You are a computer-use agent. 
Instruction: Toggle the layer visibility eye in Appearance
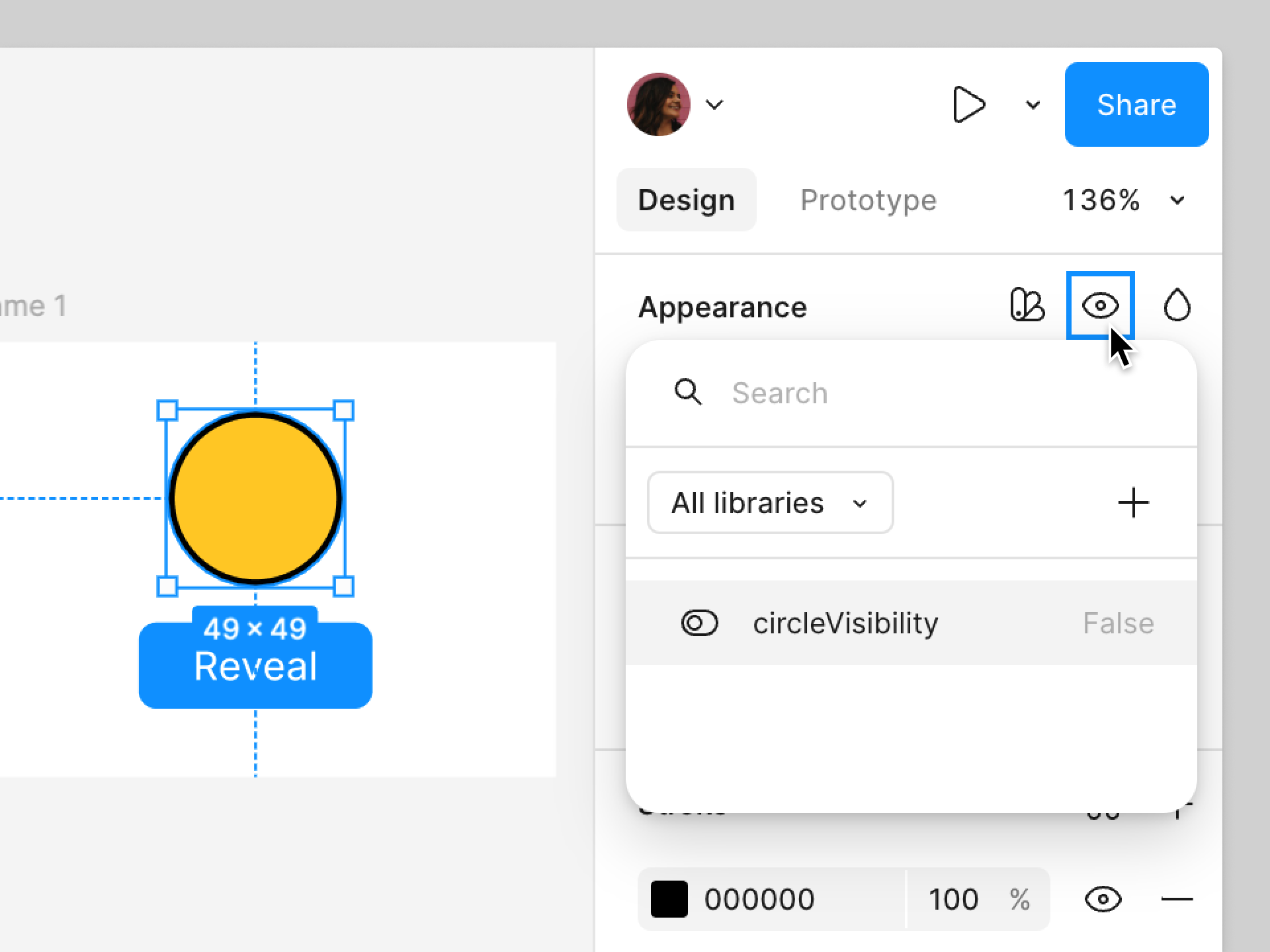1101,305
